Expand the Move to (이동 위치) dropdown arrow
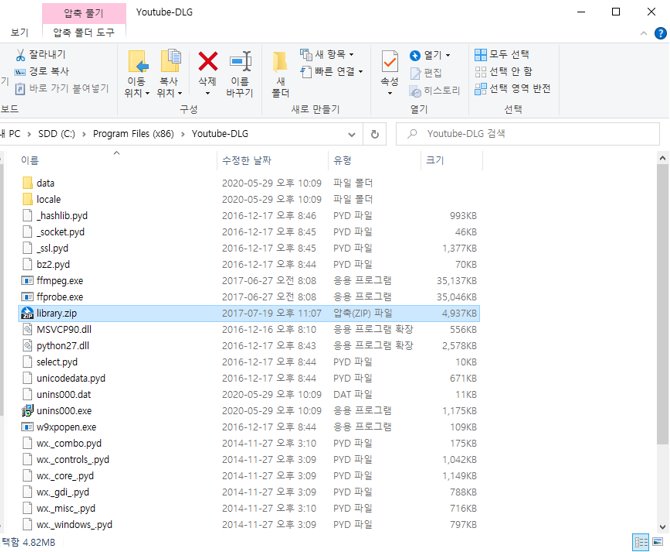Viewport: 670px width, 552px height. (x=147, y=93)
